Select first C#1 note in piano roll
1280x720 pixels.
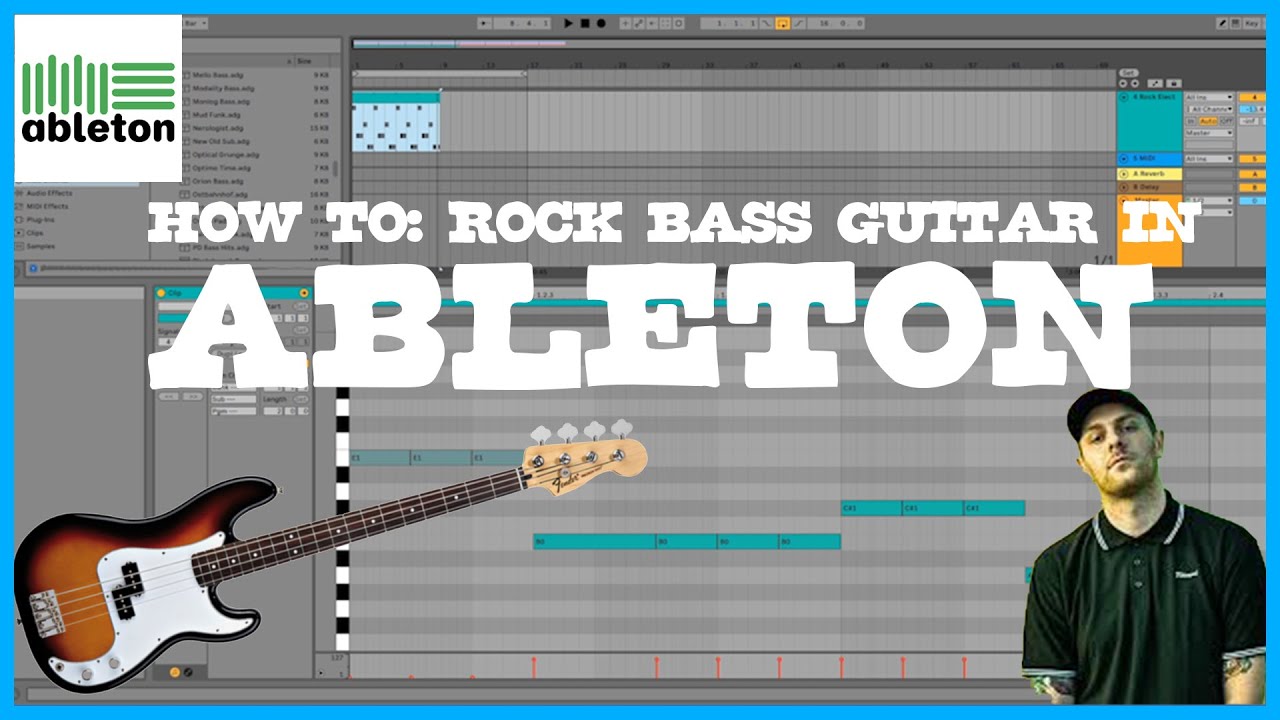coord(872,508)
